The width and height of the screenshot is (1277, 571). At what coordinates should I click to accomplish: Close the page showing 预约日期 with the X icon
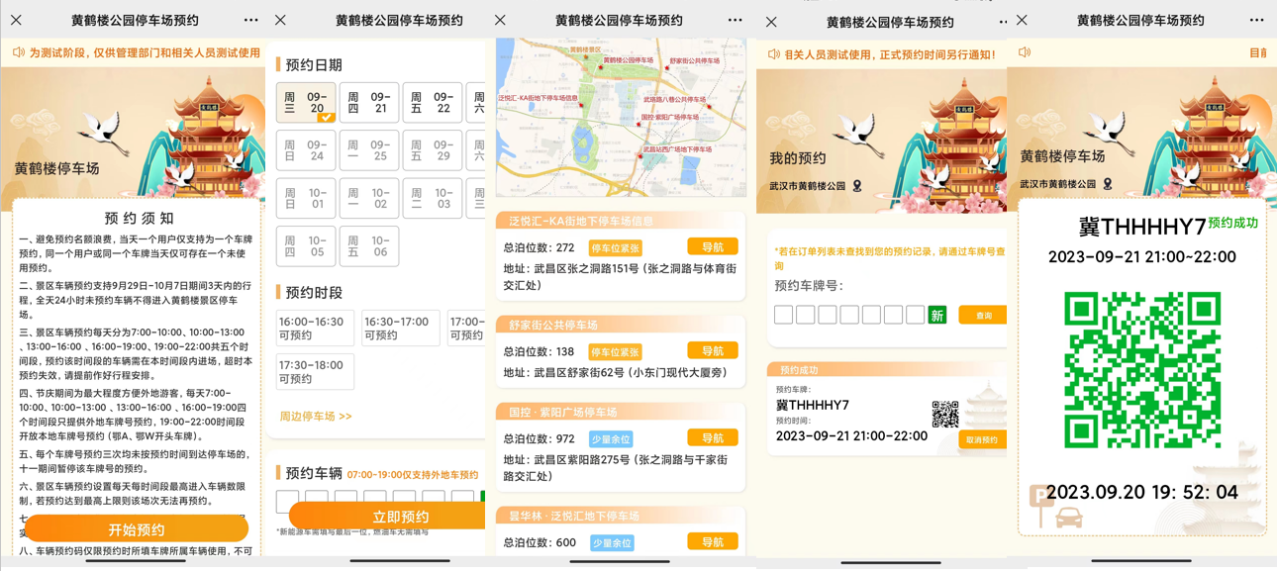coord(280,20)
